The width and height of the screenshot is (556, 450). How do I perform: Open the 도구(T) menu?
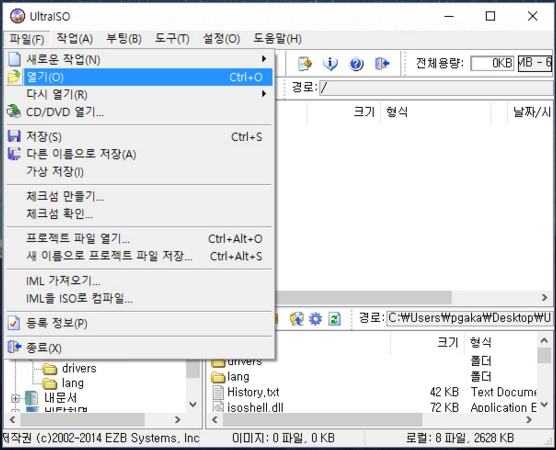tap(172, 39)
